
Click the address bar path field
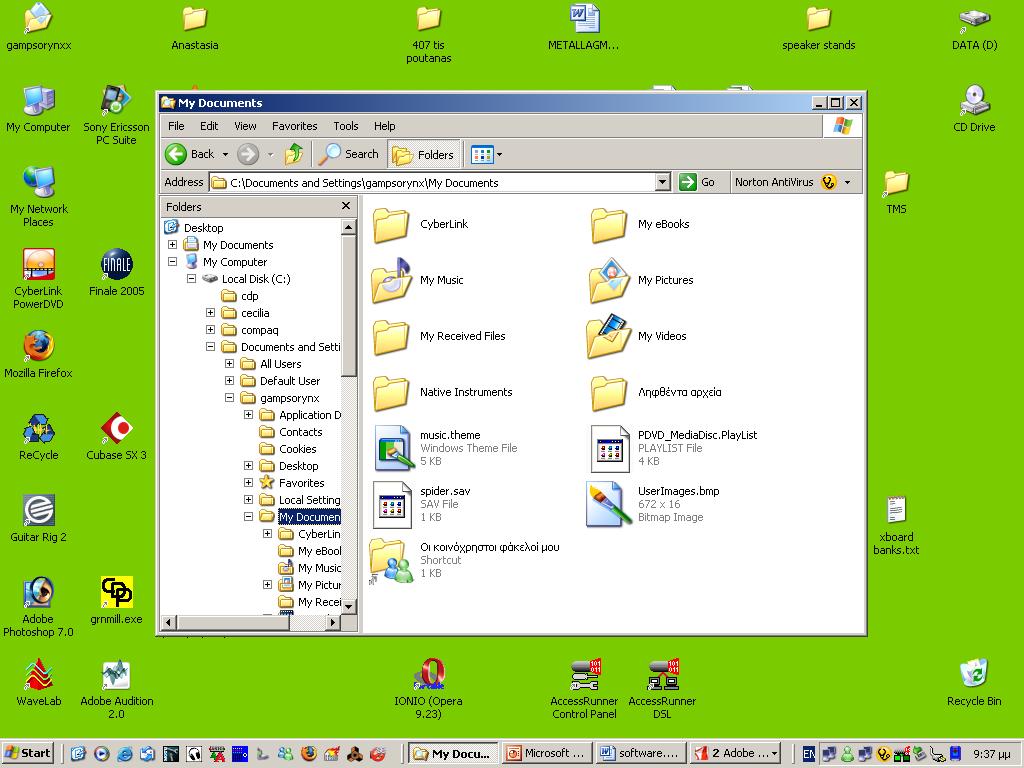433,183
